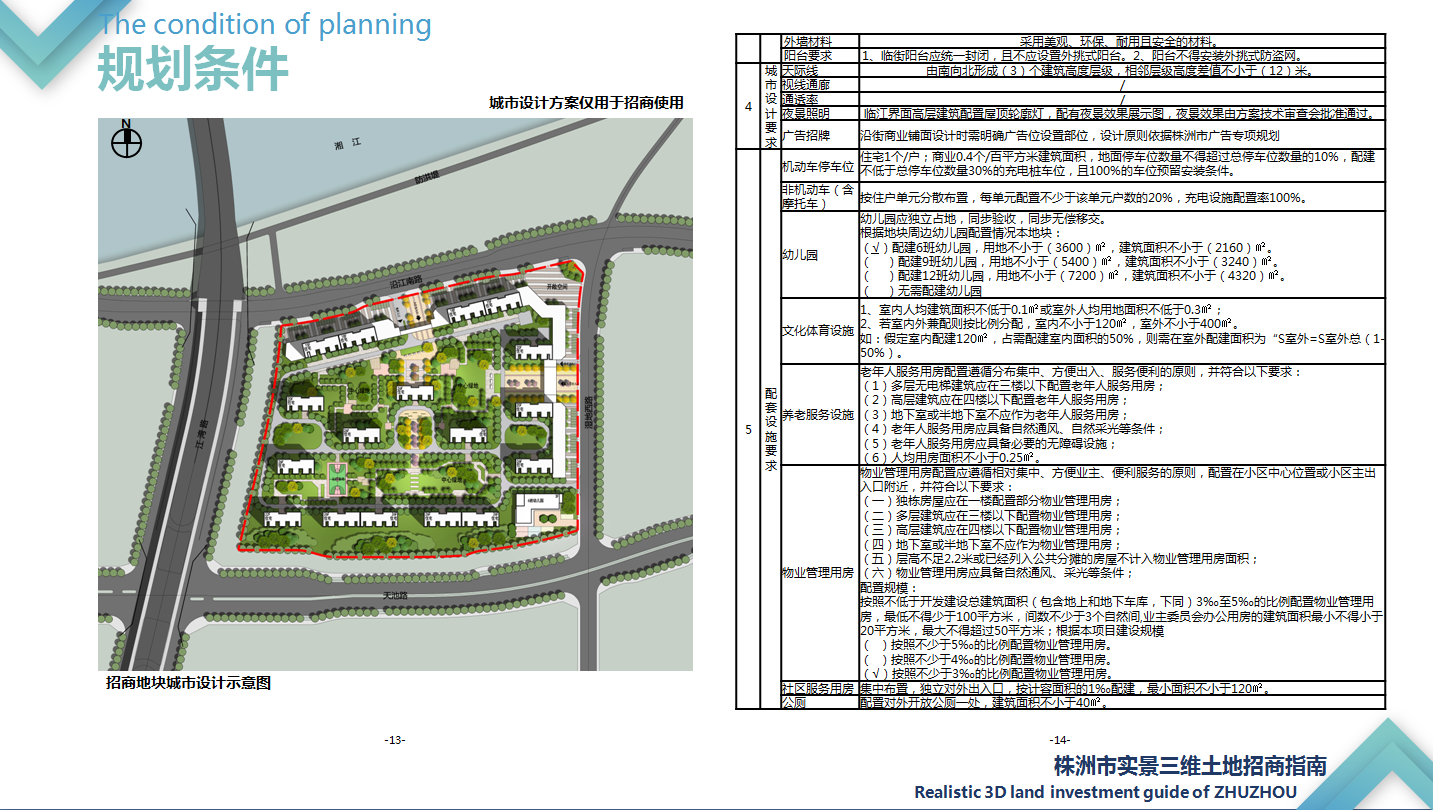
Task: Click the 株洲市实景三维土地招商指南 footer title
Action: [x=1190, y=766]
